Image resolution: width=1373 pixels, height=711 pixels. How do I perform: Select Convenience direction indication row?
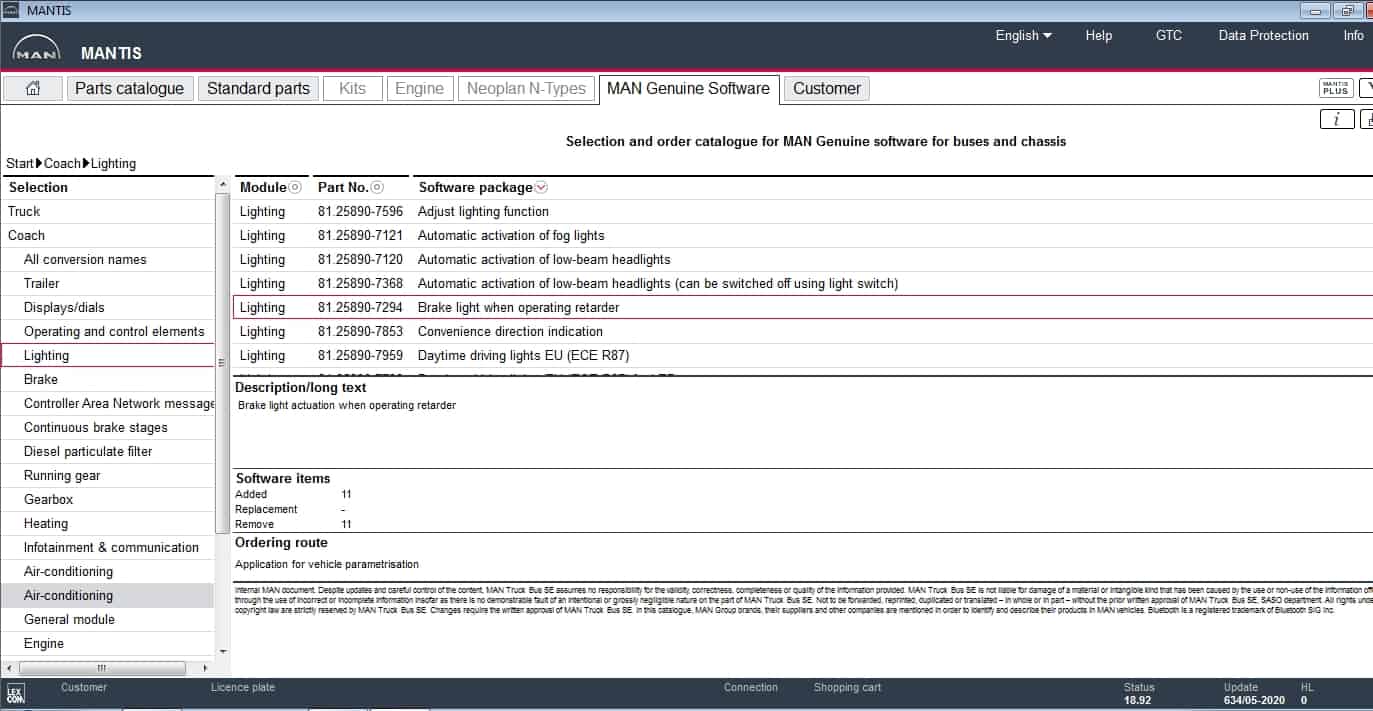(x=802, y=331)
